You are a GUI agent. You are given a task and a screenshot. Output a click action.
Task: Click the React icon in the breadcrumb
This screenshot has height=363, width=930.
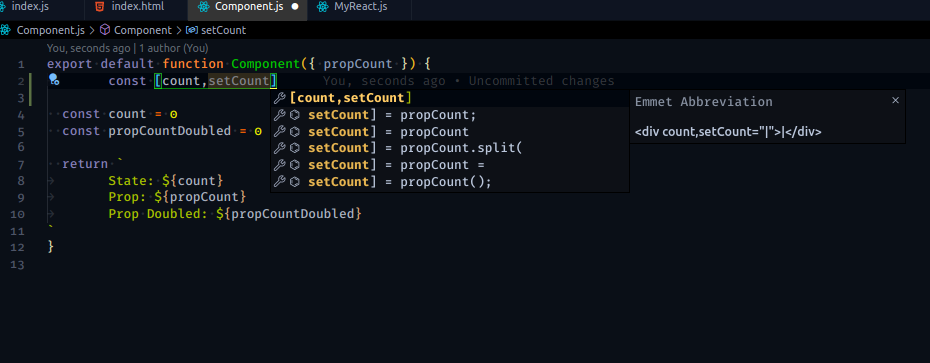[x=6, y=30]
